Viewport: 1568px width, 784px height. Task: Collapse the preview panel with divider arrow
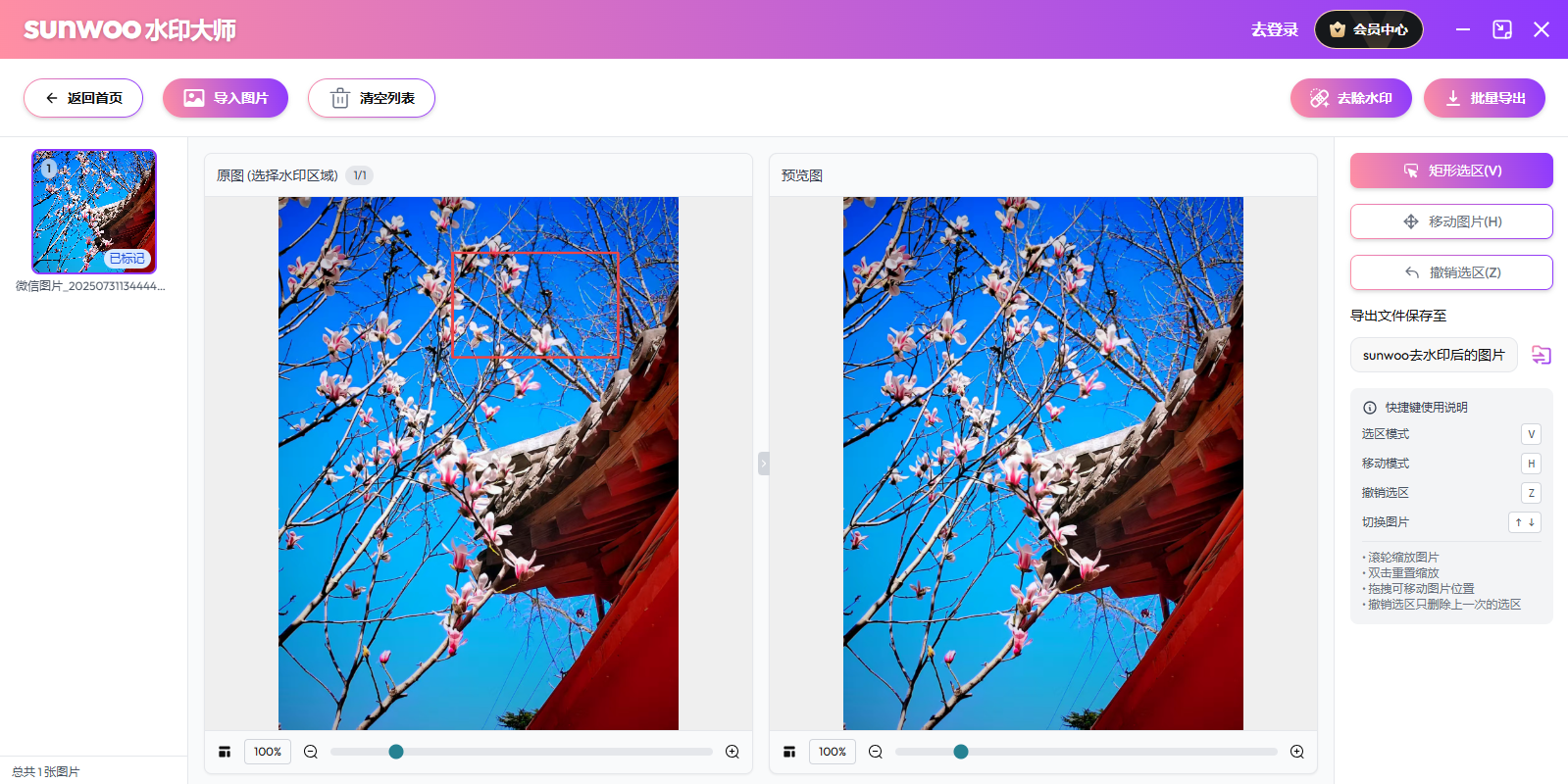pos(763,464)
